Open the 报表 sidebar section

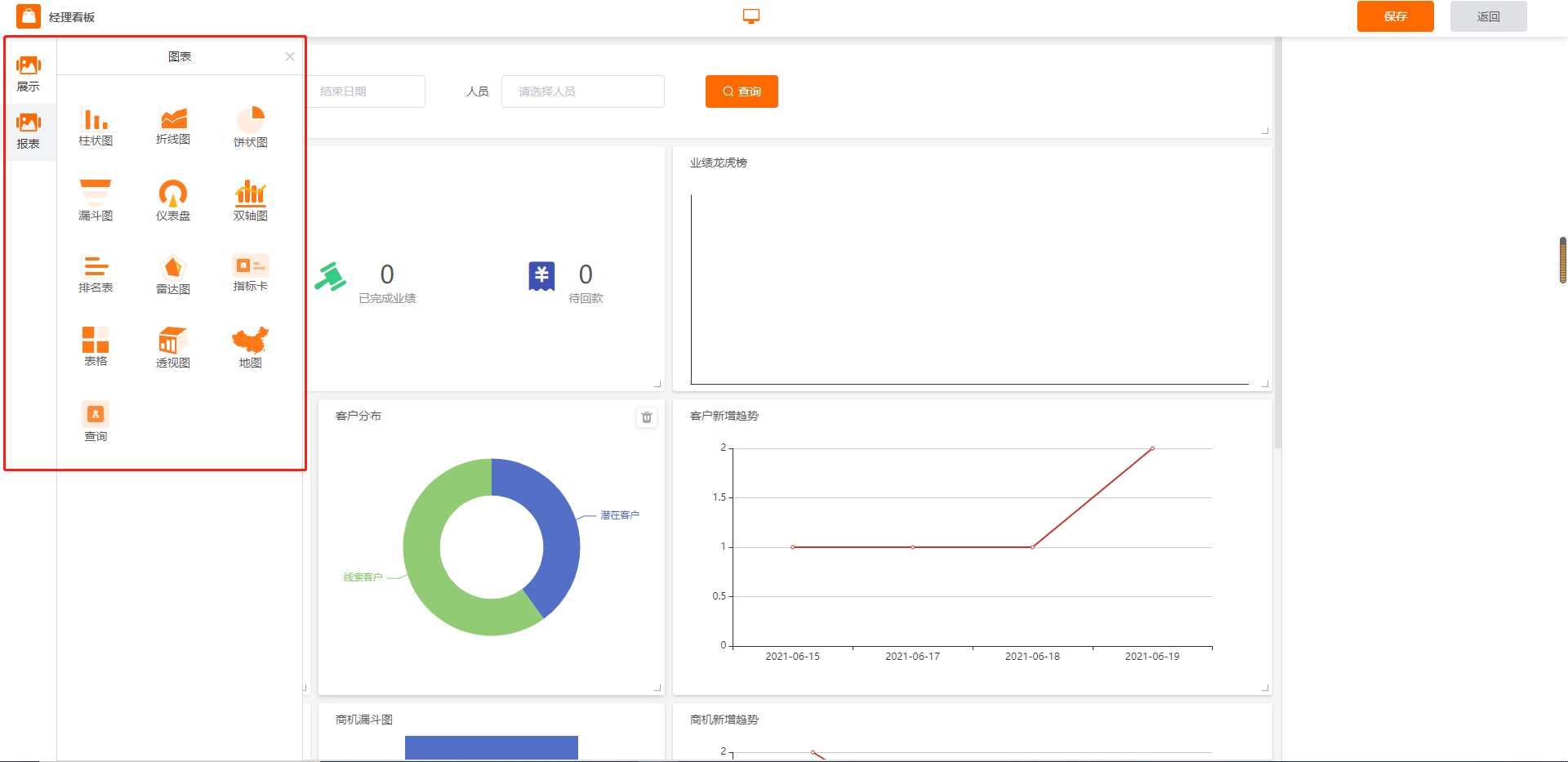[x=29, y=131]
